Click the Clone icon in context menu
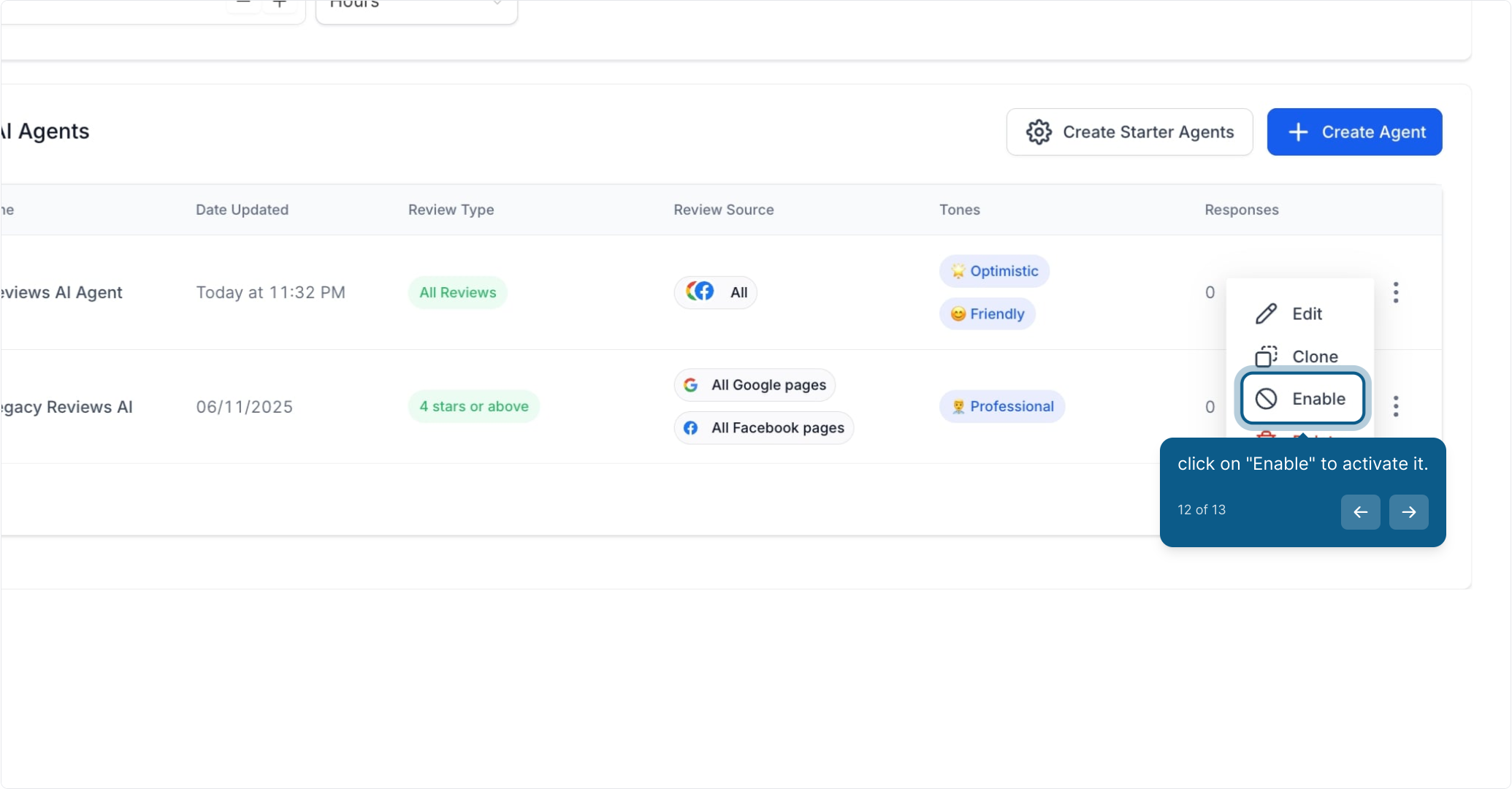The image size is (1512, 789). tap(1266, 357)
